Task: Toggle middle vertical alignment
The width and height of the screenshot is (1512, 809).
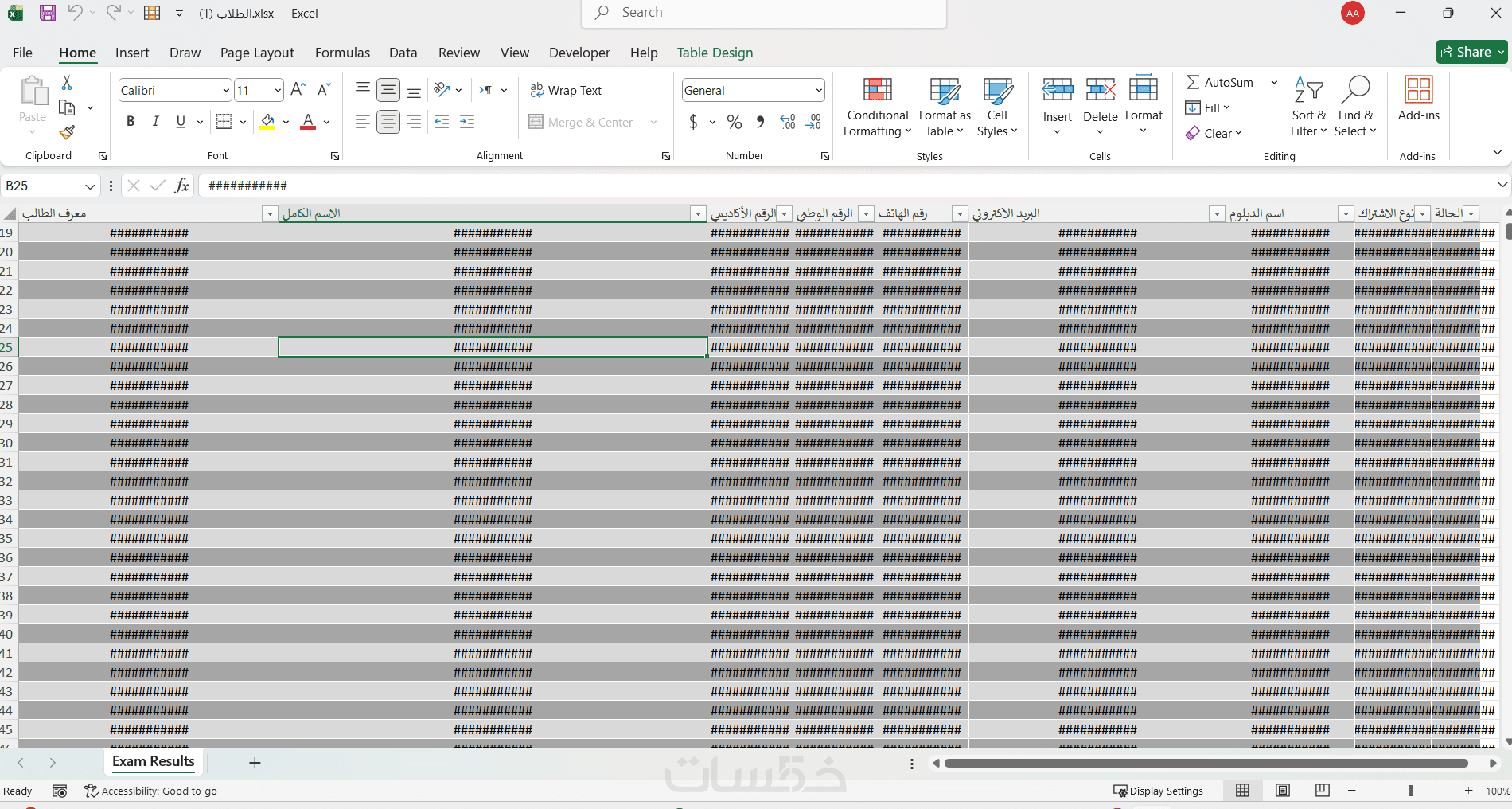Action: (388, 90)
